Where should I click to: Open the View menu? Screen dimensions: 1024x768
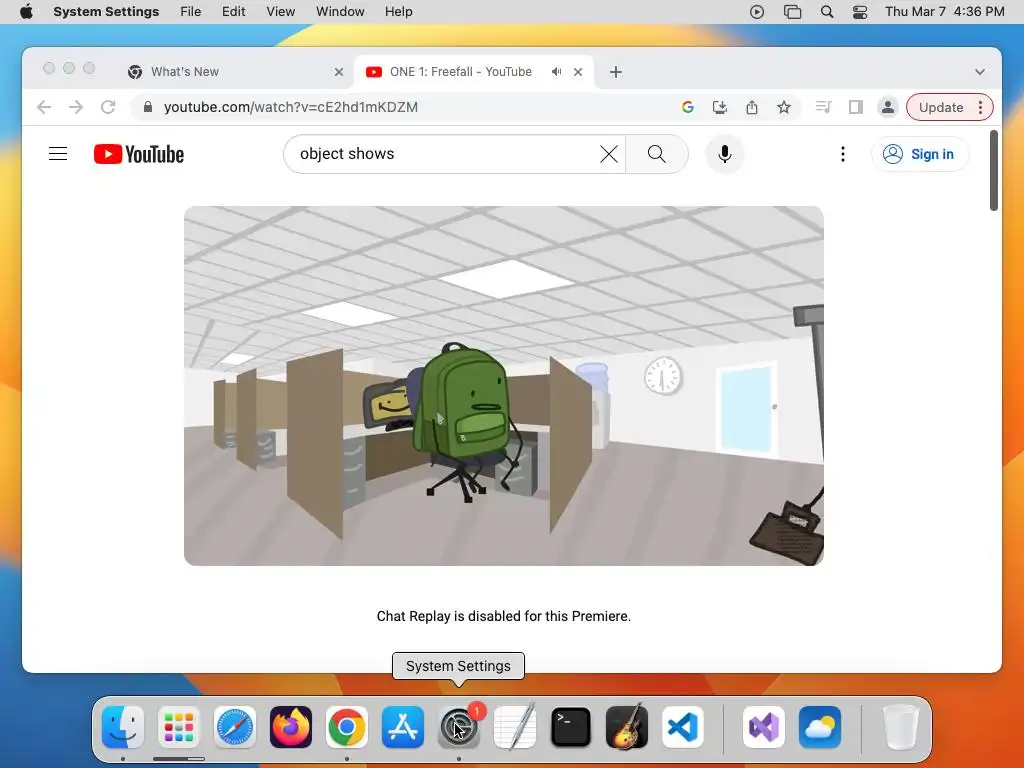[281, 12]
